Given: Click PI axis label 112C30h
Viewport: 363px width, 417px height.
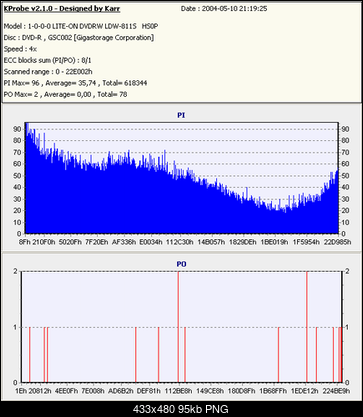Looking at the screenshot, I should pyautogui.click(x=180, y=242).
